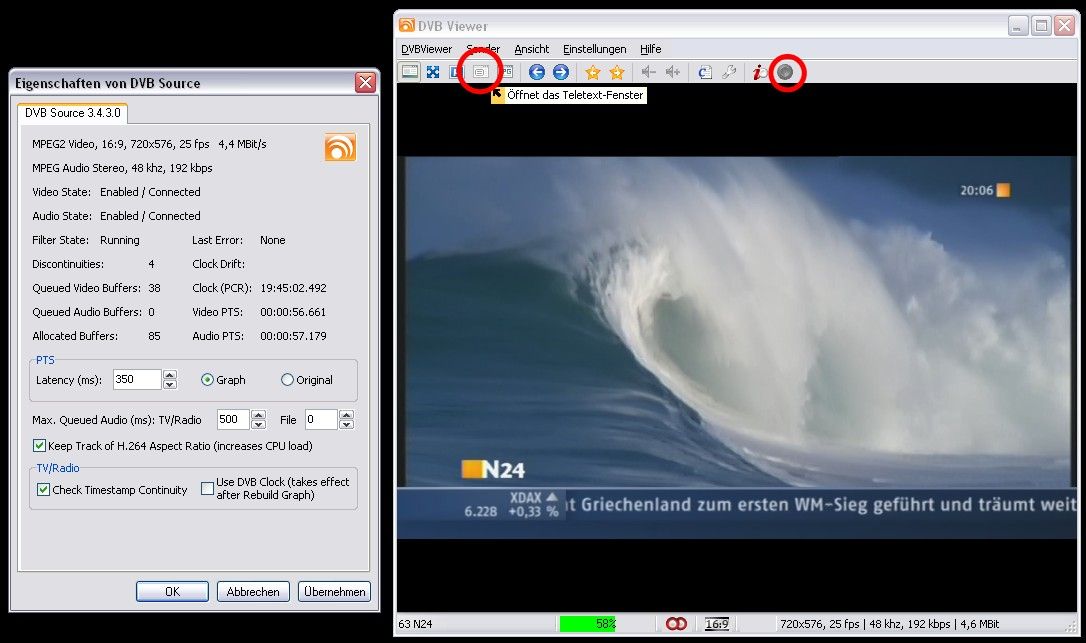Open the Einstellungen menu
This screenshot has height=643, width=1086.
pos(594,49)
